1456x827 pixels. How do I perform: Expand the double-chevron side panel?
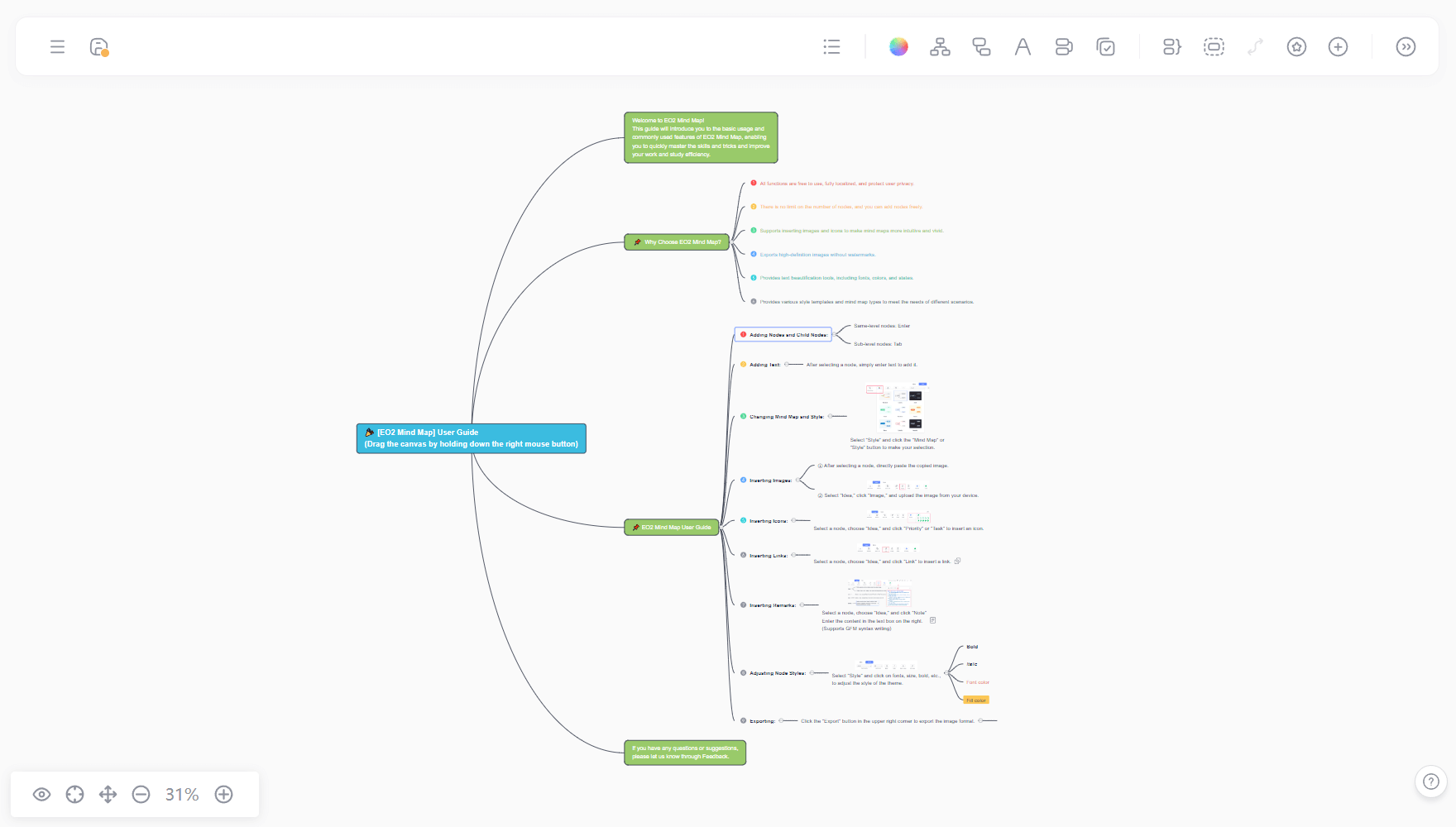click(1406, 47)
